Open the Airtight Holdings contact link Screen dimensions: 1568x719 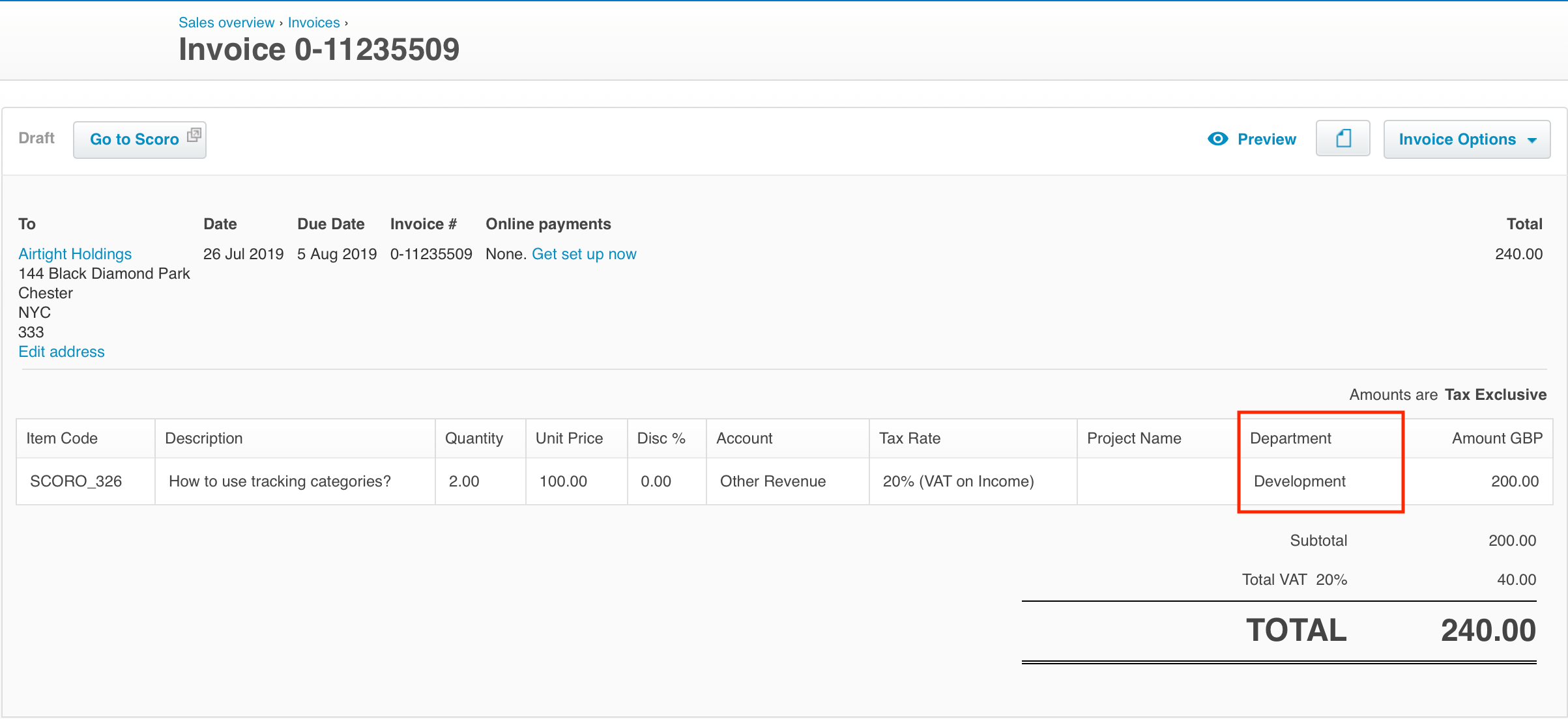pos(75,254)
